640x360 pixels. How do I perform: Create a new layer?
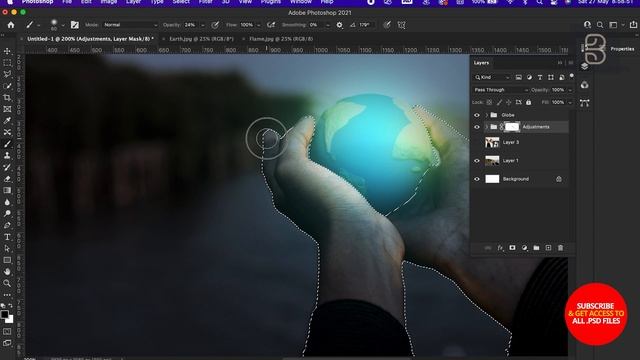pyautogui.click(x=548, y=248)
